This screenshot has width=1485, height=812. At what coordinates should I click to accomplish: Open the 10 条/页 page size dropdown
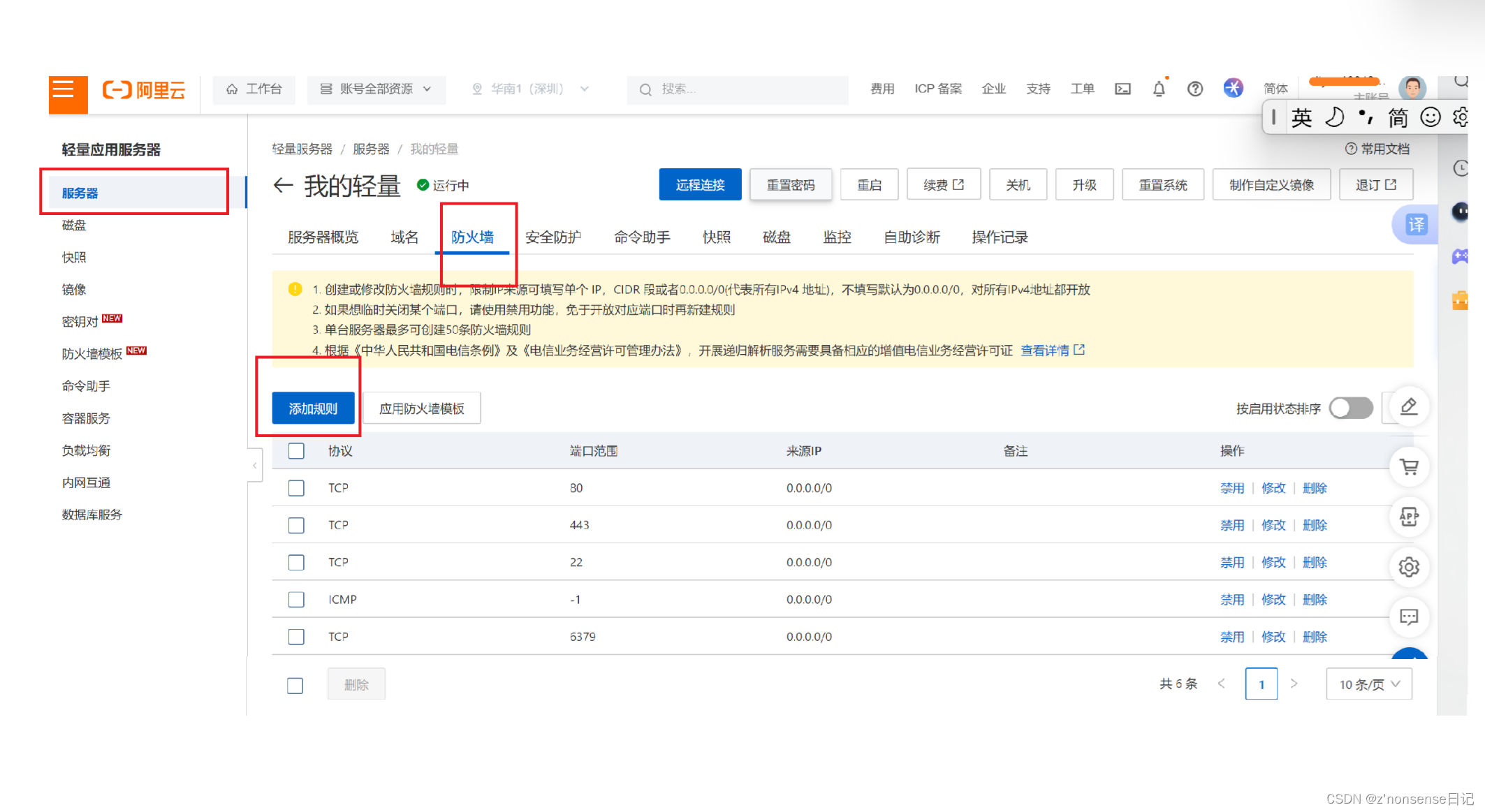pyautogui.click(x=1368, y=684)
